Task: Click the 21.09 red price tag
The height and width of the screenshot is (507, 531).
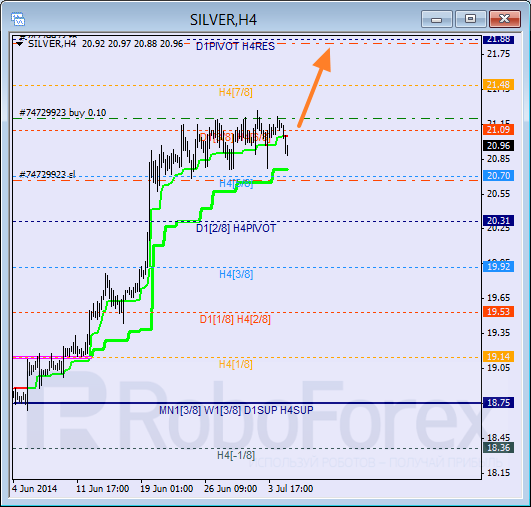Action: click(x=498, y=129)
